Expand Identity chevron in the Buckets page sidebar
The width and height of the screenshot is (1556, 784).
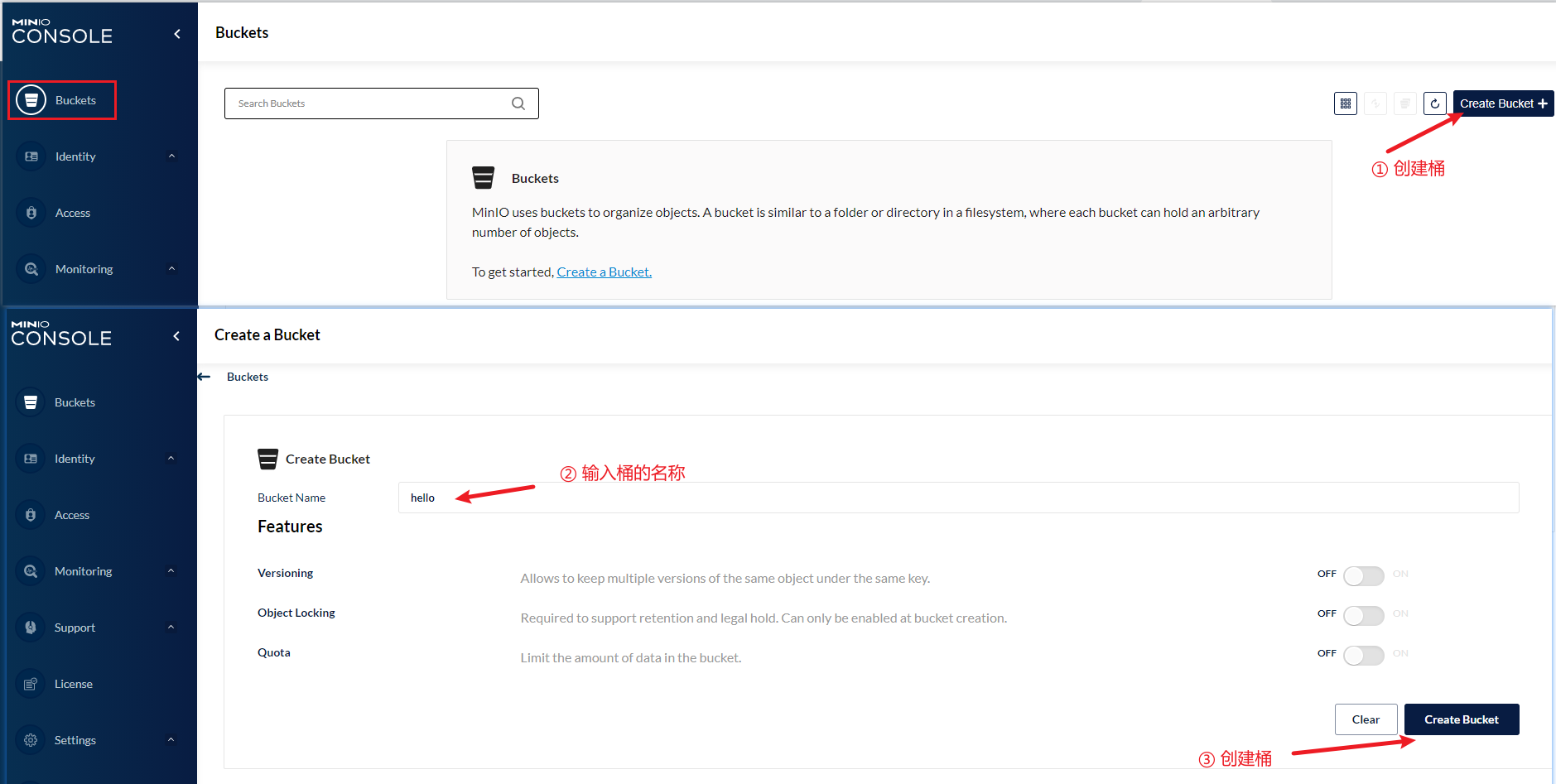171,156
